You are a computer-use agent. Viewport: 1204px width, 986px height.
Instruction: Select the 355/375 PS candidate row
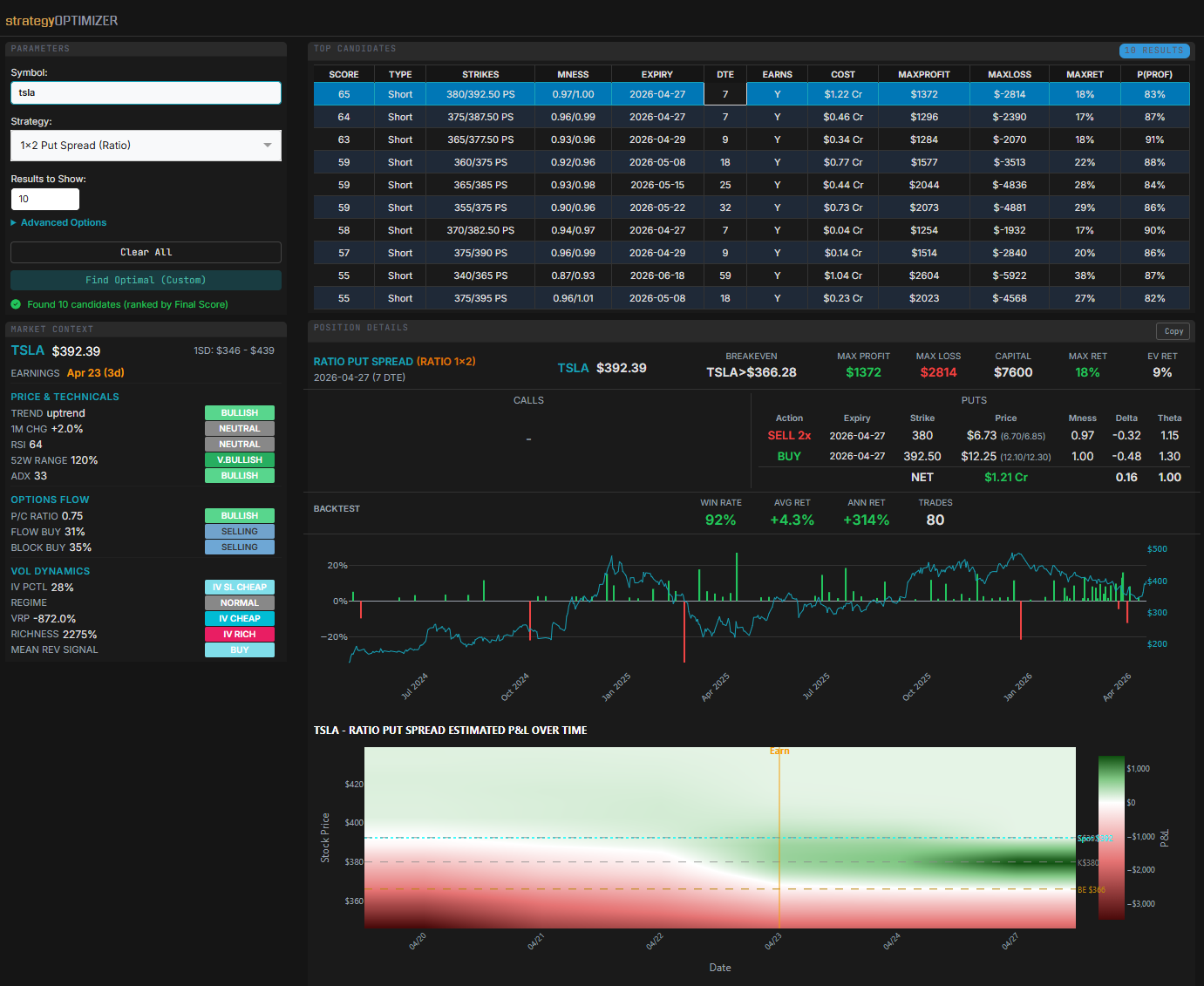(752, 207)
